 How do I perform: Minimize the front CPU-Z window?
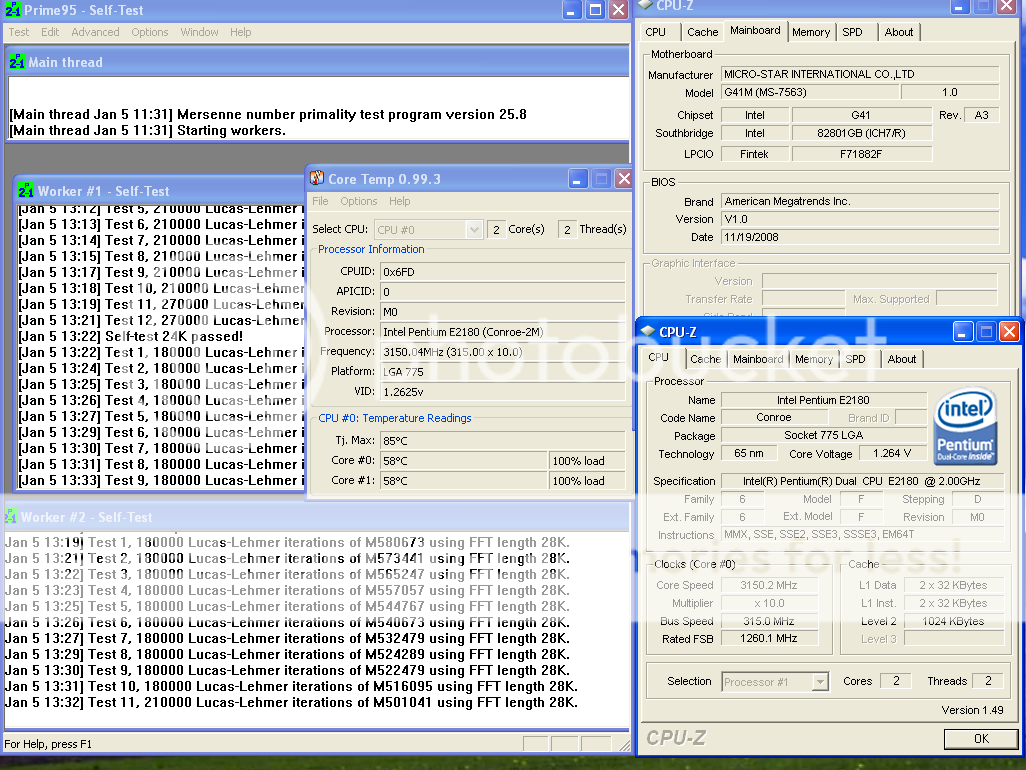tap(962, 332)
